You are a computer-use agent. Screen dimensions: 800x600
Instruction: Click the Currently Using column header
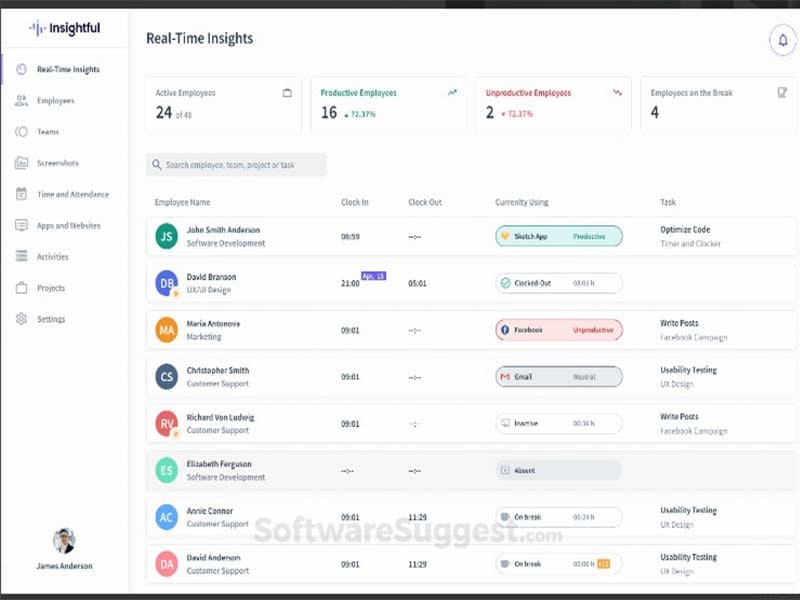(521, 202)
